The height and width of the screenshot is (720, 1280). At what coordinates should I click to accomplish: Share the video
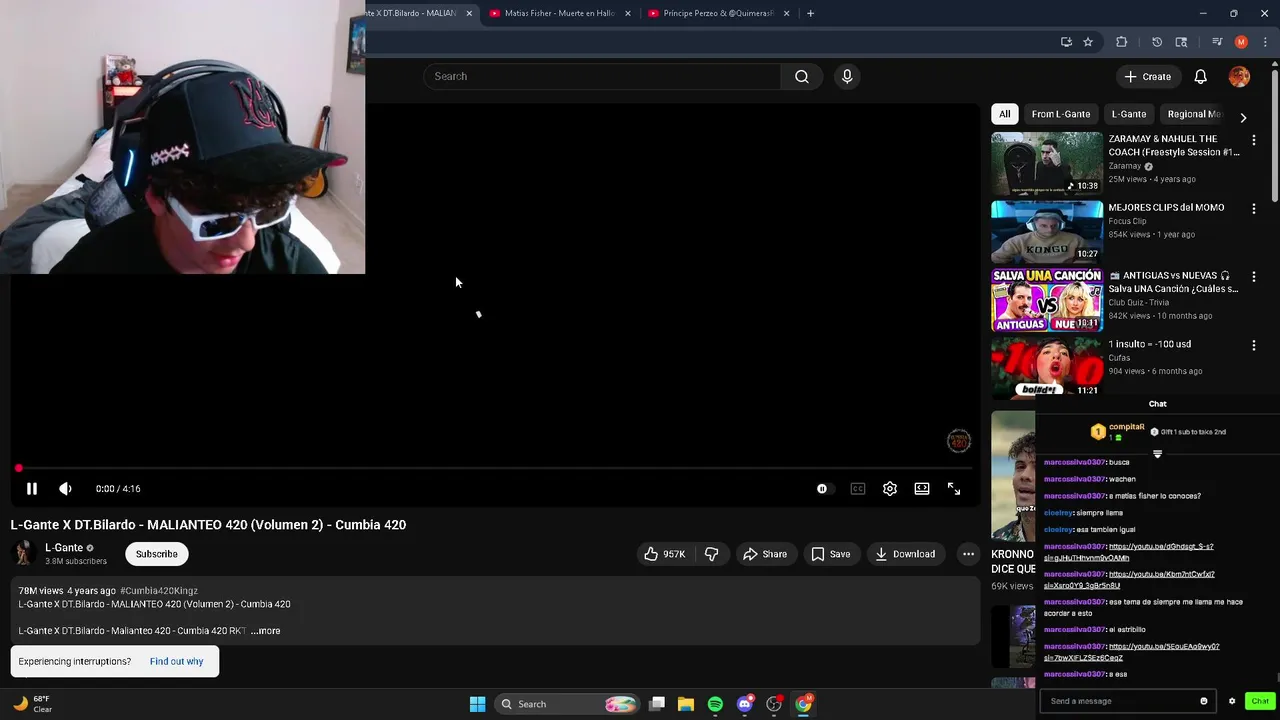pos(765,554)
